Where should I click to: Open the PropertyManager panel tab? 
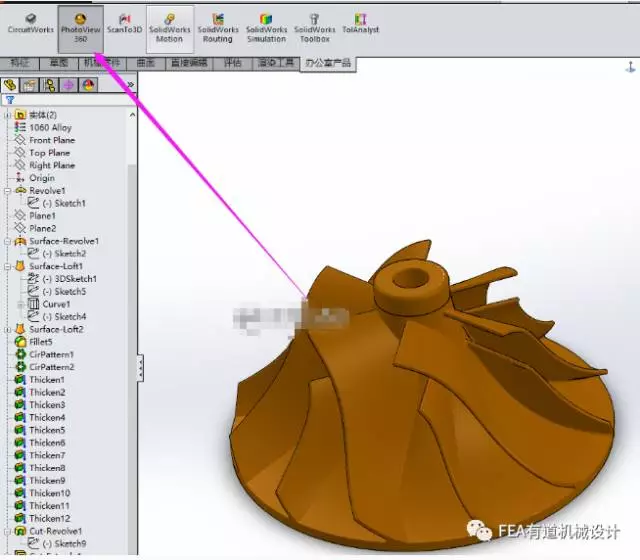coord(29,85)
